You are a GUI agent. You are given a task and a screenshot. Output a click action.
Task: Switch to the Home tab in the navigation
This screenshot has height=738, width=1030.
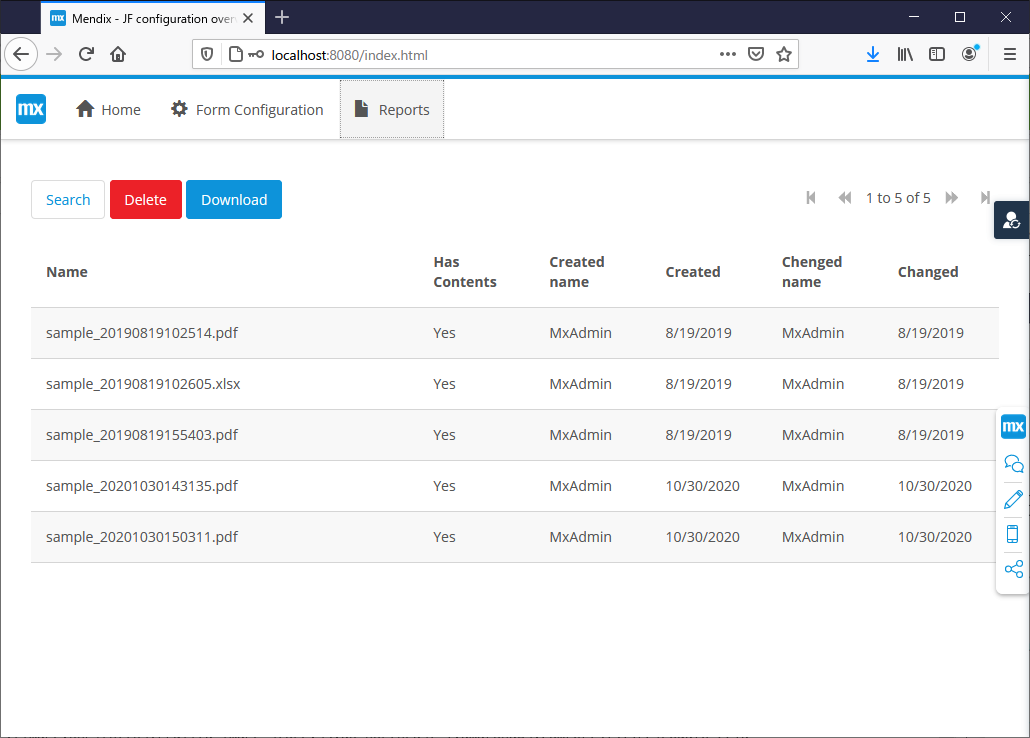107,109
